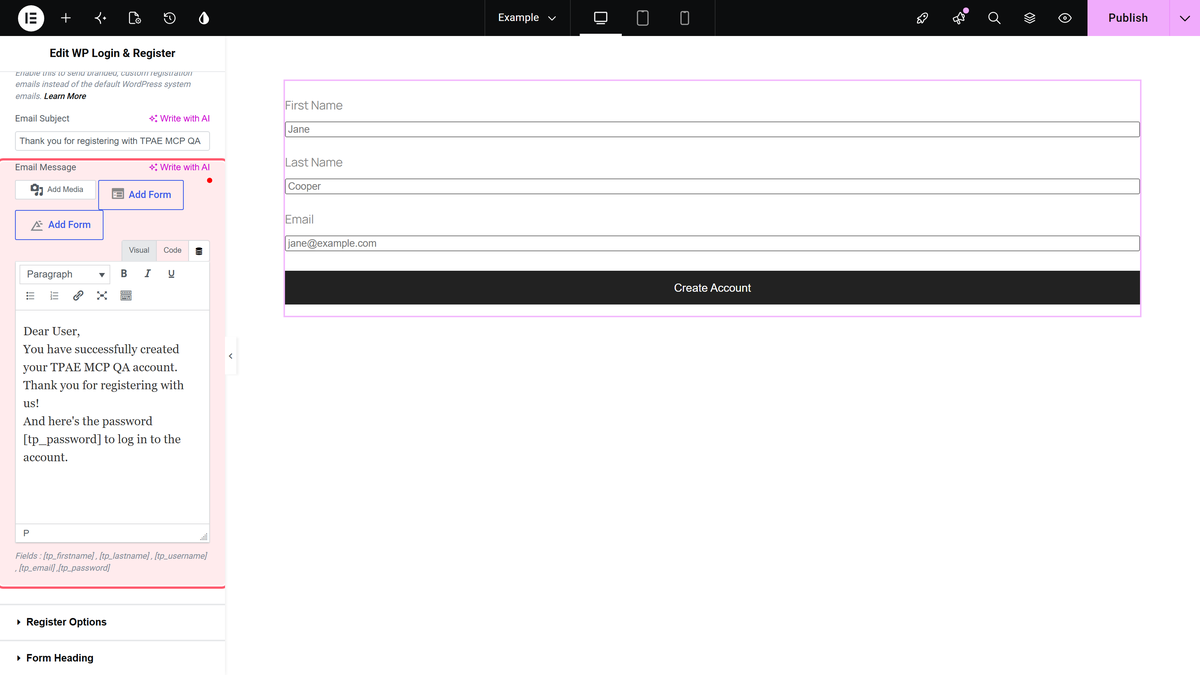
Task: Click the 'Edit WP Login & Register' title
Action: point(112,53)
